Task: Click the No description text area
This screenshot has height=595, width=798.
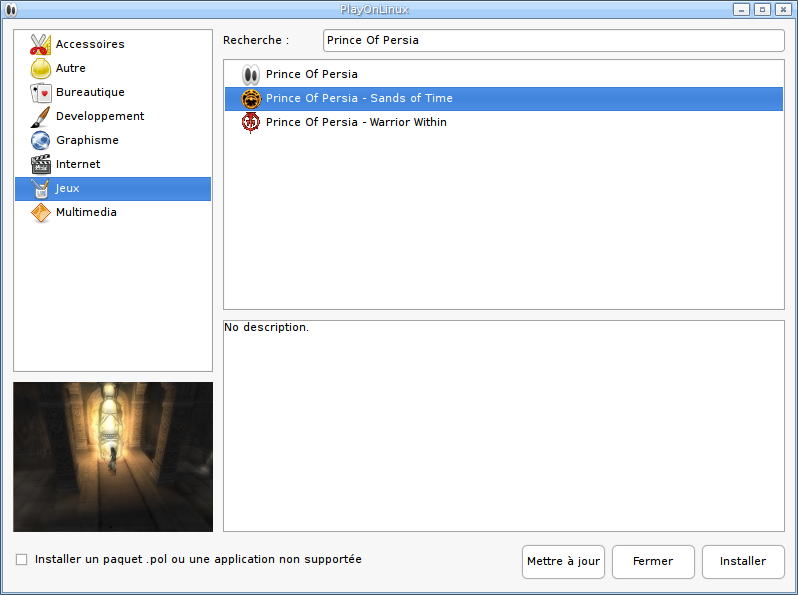Action: pyautogui.click(x=504, y=426)
